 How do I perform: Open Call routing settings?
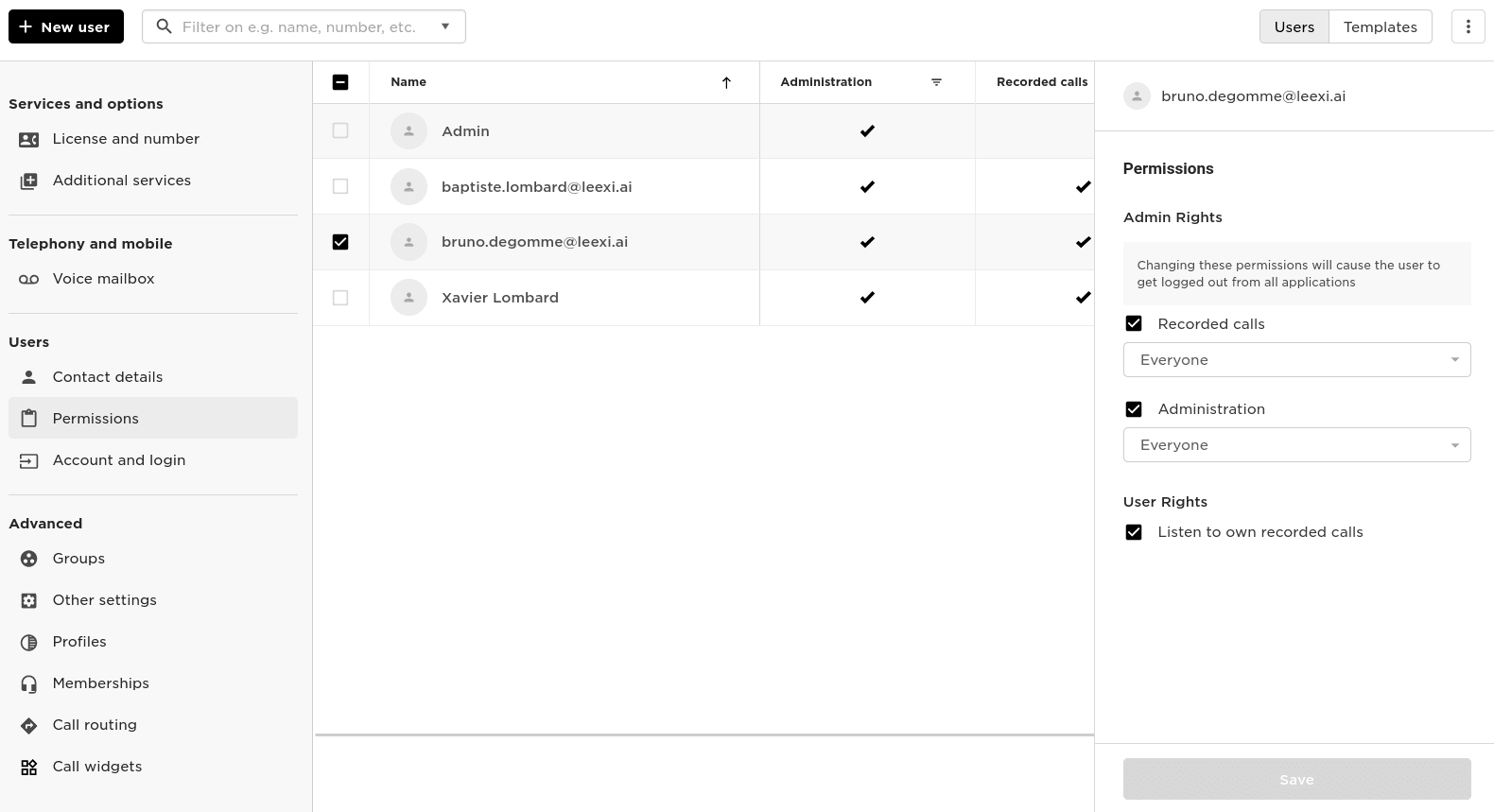pos(95,725)
